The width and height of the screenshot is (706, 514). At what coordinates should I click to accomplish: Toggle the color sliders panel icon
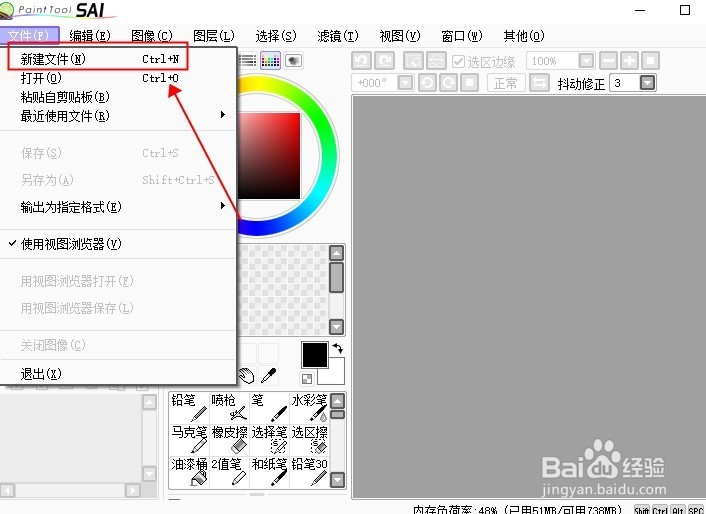click(247, 60)
